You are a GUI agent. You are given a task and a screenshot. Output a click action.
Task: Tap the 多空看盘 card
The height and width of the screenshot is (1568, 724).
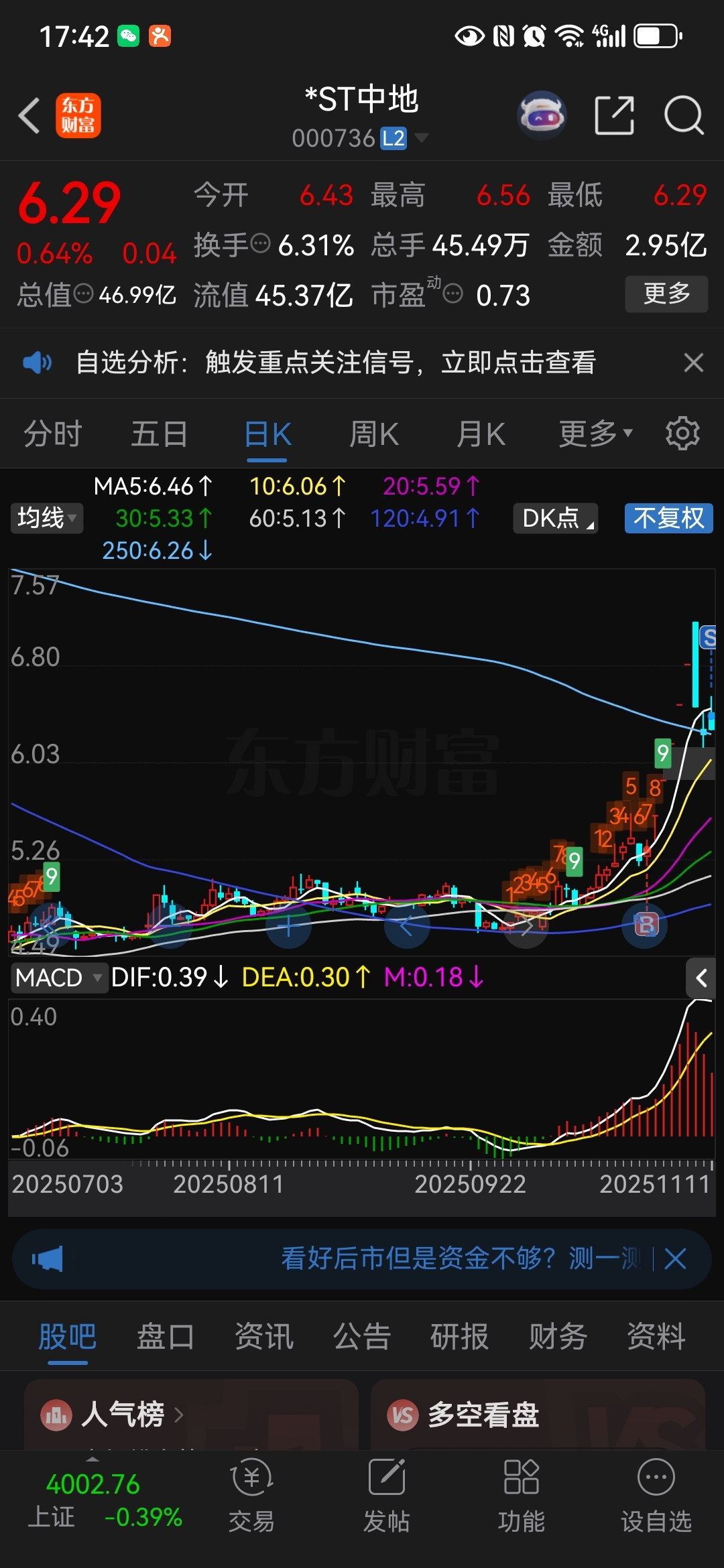[x=538, y=1414]
